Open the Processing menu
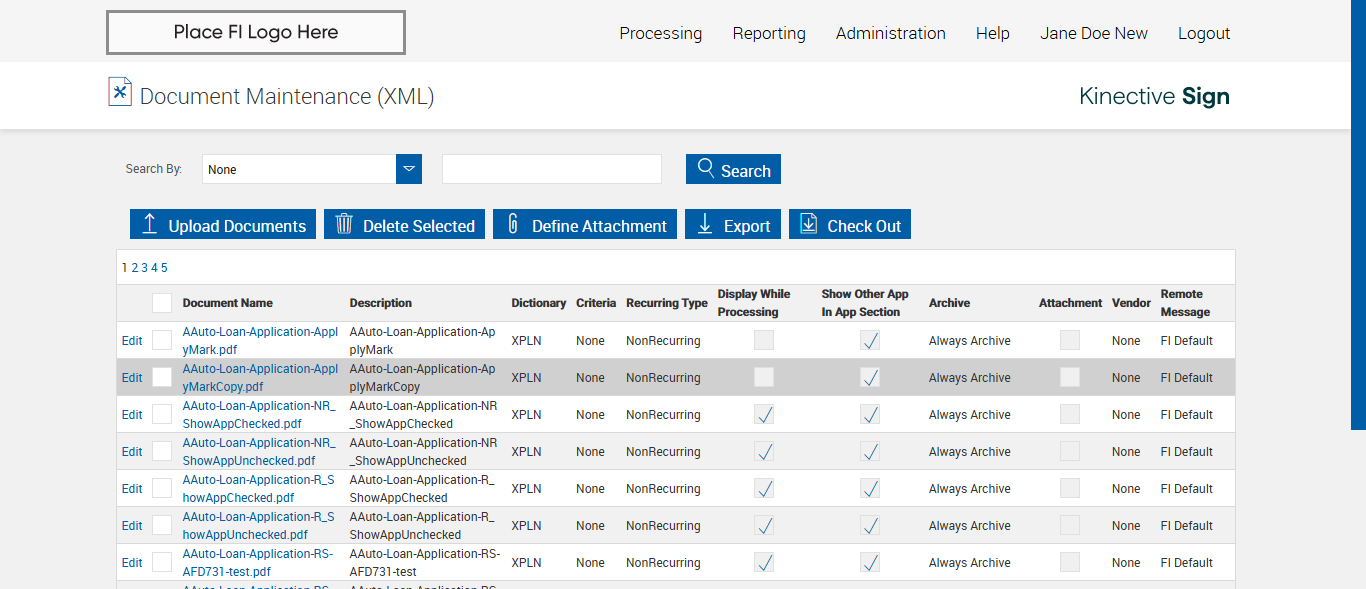1366x589 pixels. pos(660,33)
